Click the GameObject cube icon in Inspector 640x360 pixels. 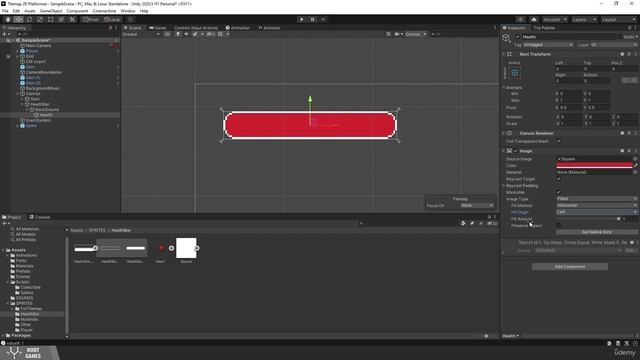pos(506,38)
